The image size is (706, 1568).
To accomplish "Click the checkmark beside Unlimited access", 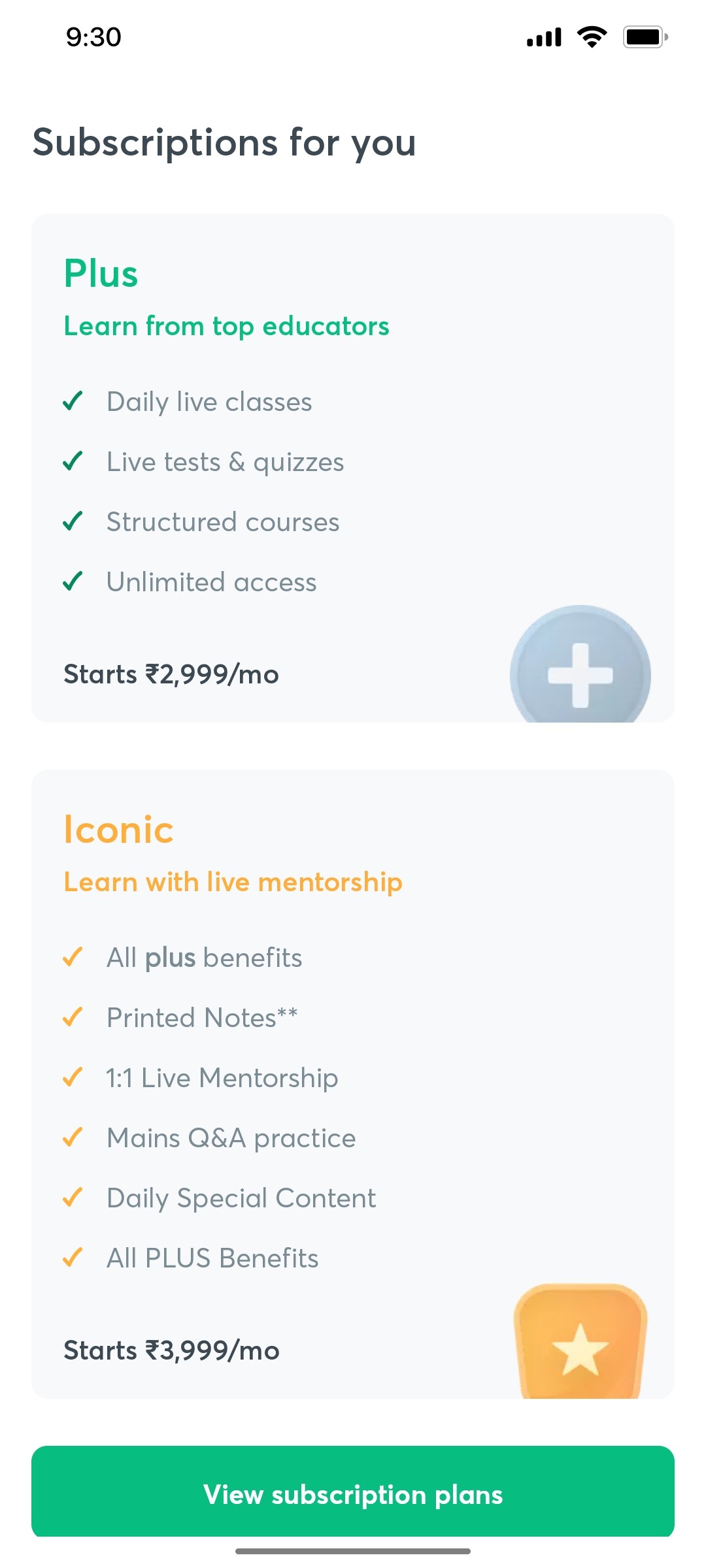I will (x=74, y=581).
